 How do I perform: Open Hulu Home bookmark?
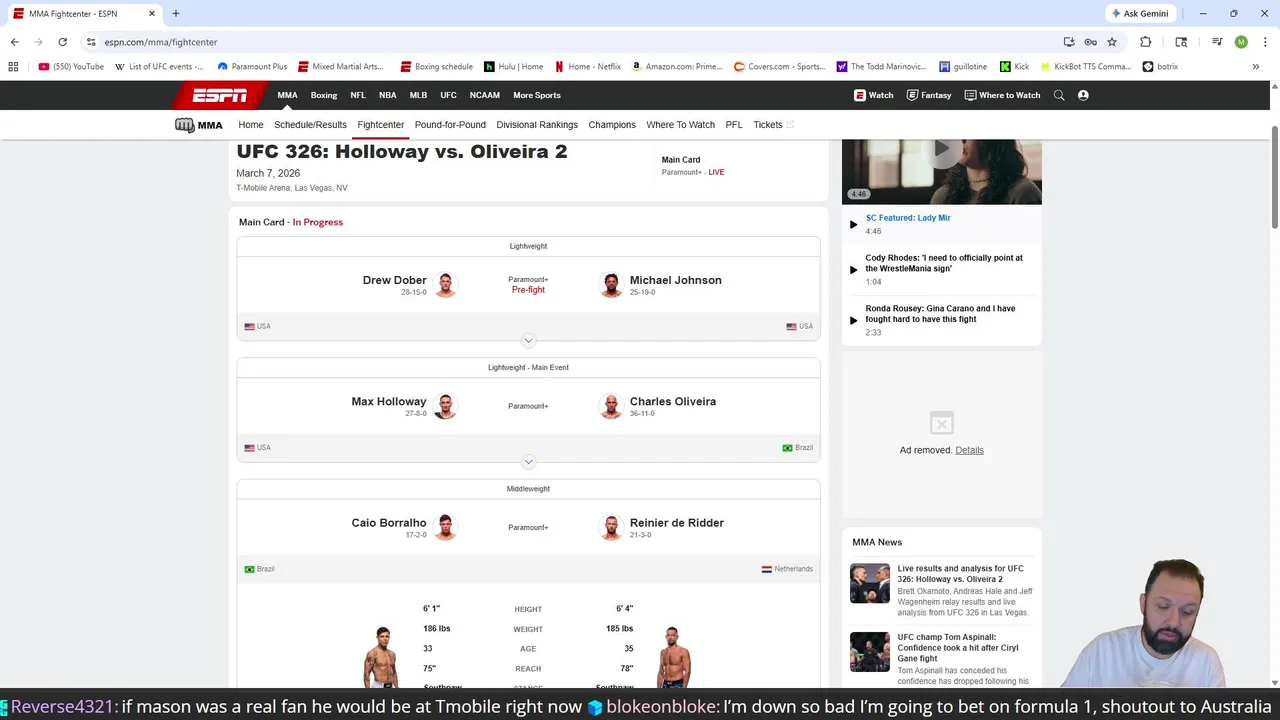click(x=514, y=67)
